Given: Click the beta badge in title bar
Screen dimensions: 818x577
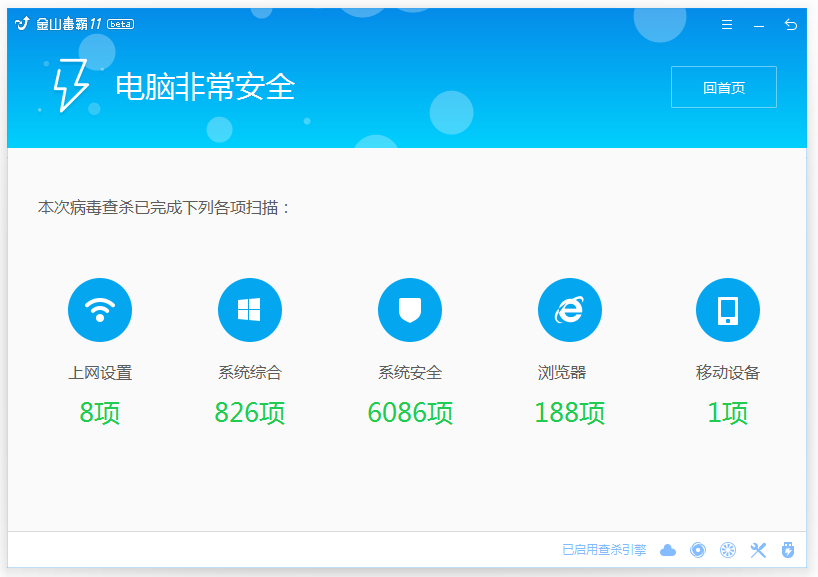Looking at the screenshot, I should click(x=121, y=24).
